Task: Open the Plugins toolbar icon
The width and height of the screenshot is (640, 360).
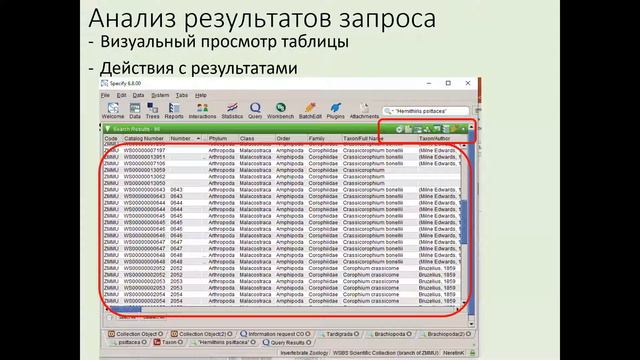Action: coord(336,111)
